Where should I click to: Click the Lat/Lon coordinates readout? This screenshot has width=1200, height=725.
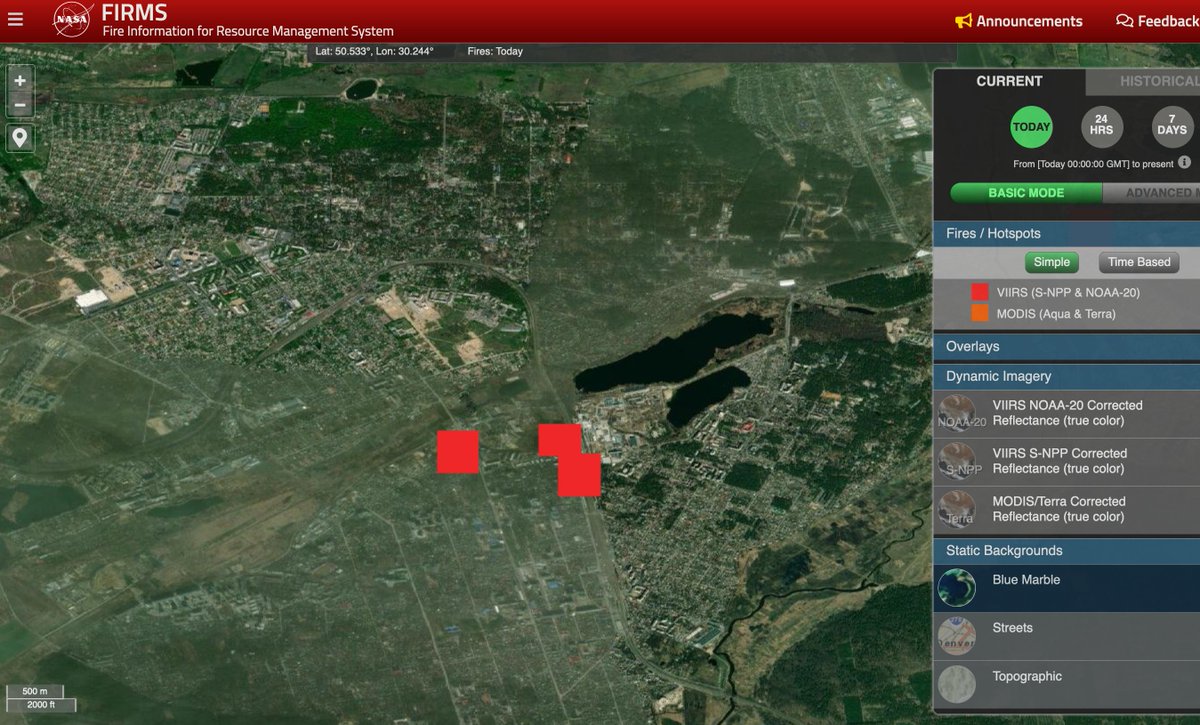(375, 51)
